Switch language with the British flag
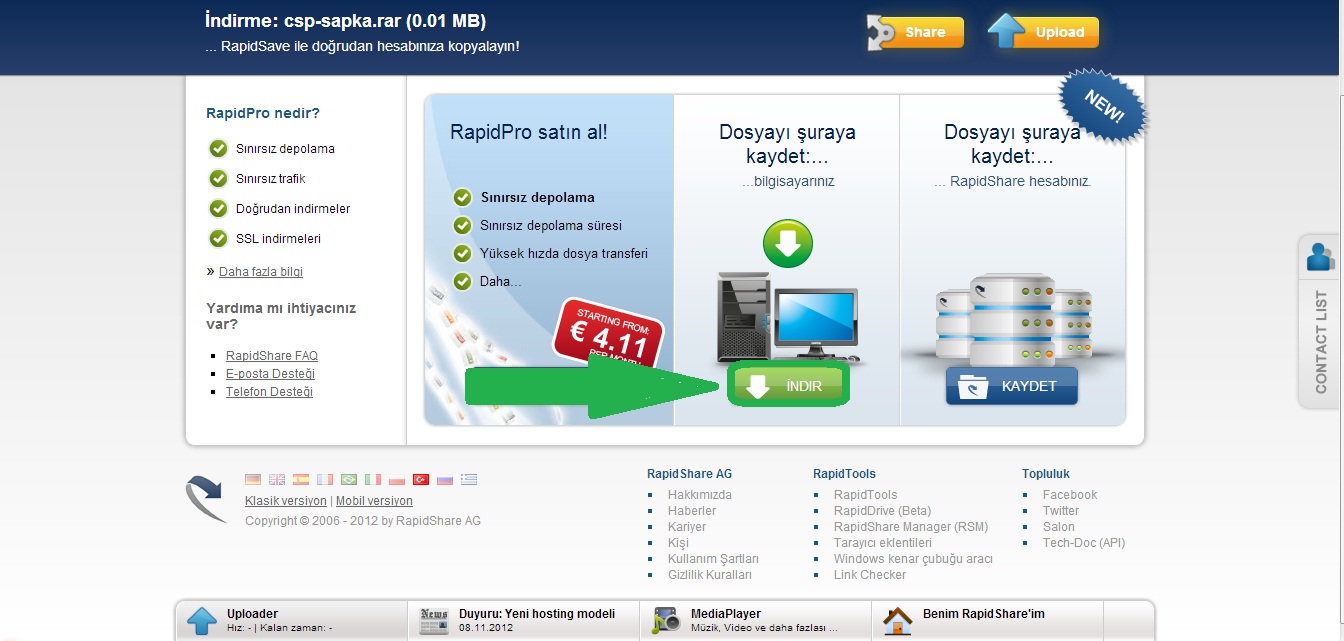This screenshot has height=641, width=1344. (x=277, y=480)
